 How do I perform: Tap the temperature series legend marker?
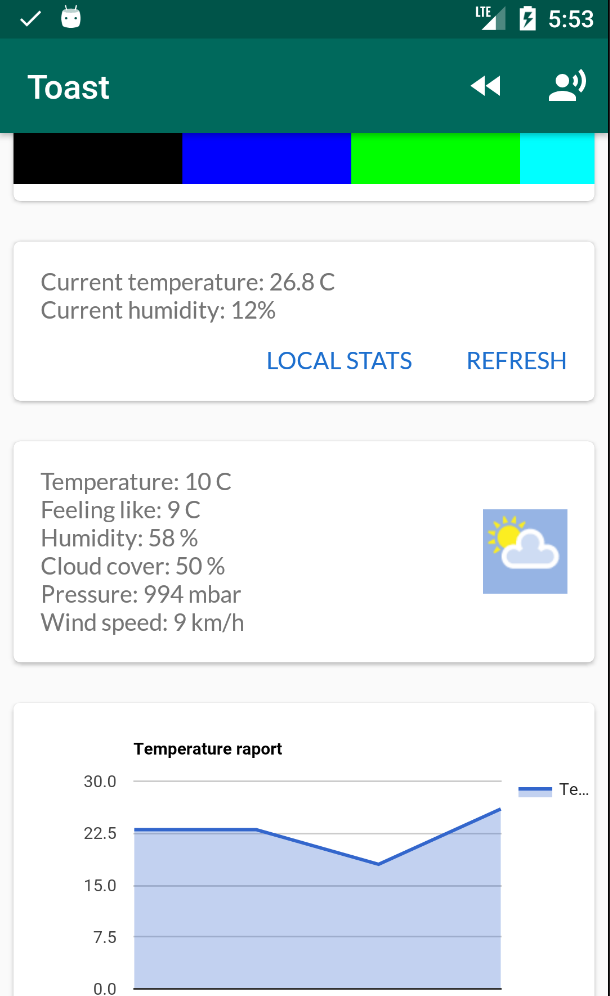535,790
